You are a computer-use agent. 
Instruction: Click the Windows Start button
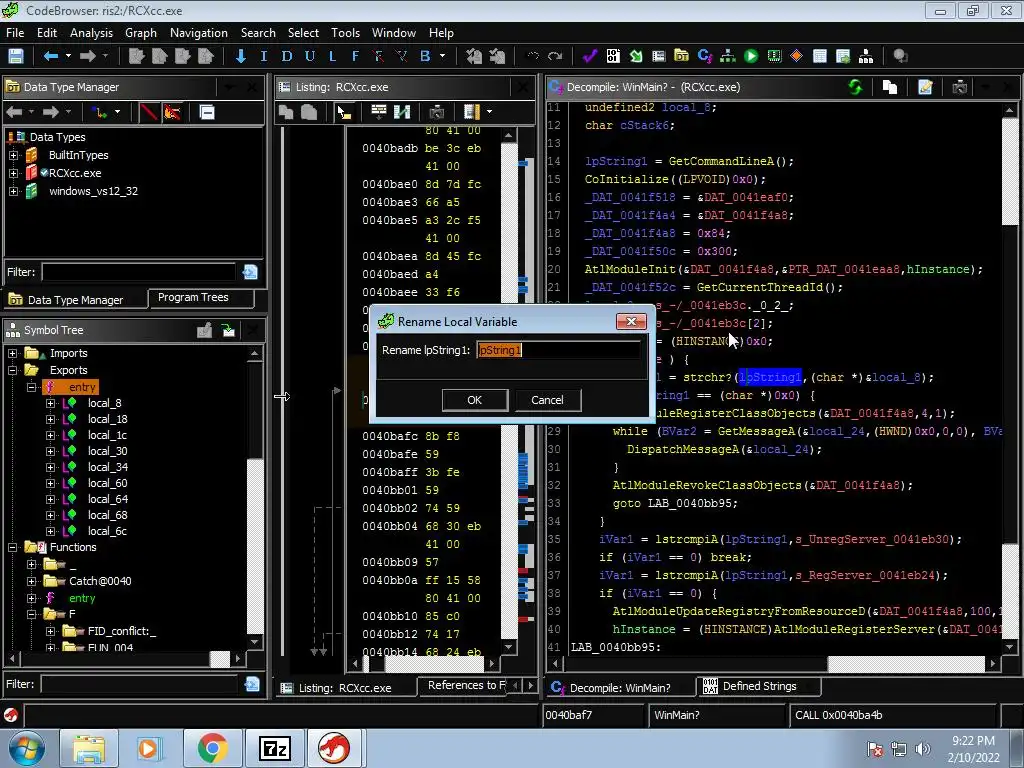tap(26, 748)
